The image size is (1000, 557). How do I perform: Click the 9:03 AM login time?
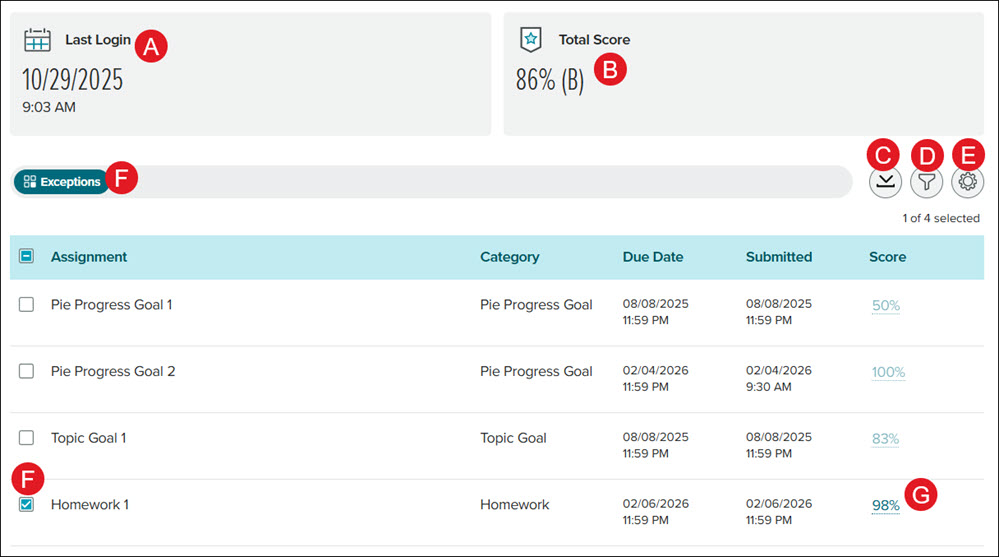click(48, 107)
